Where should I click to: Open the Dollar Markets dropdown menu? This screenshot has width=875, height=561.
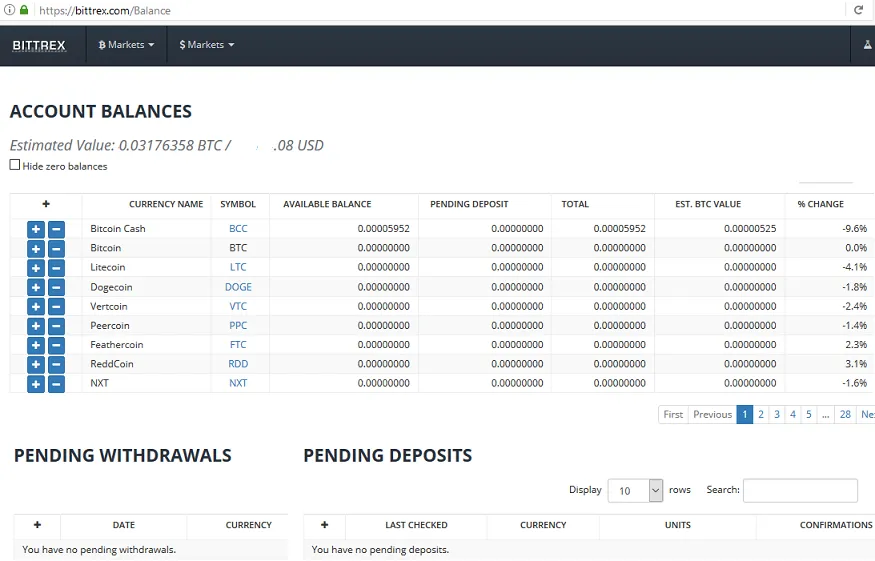[206, 45]
